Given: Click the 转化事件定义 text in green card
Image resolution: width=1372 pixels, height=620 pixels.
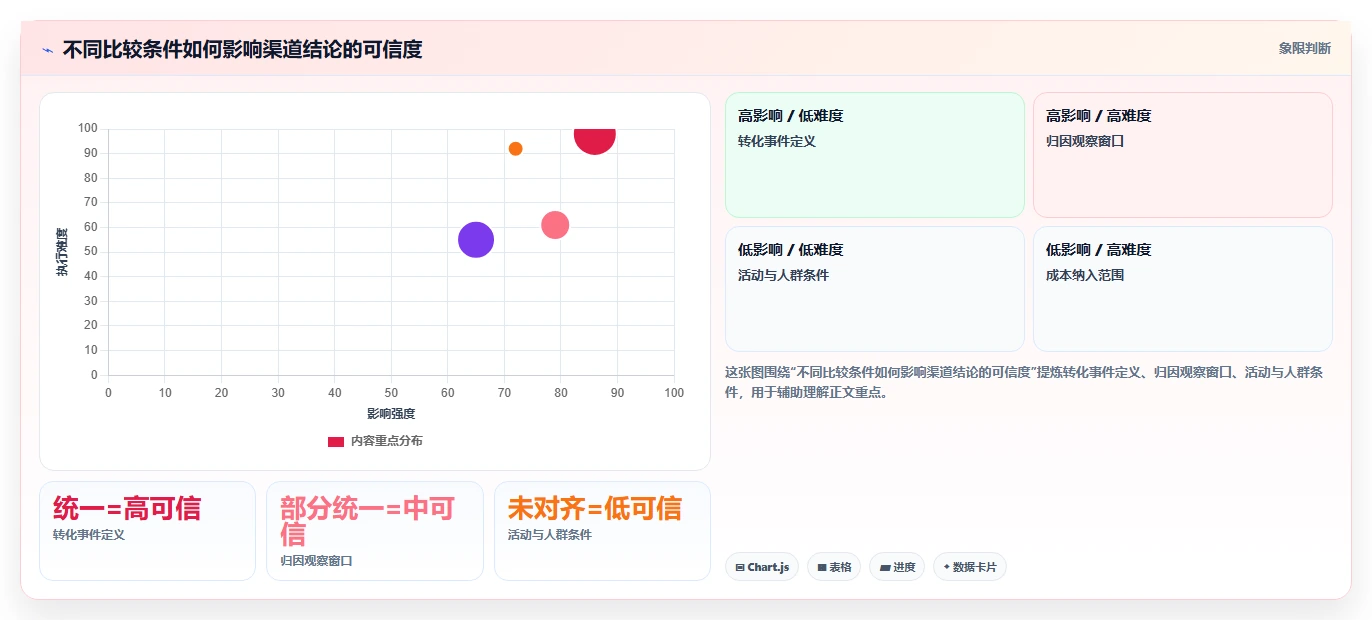Looking at the screenshot, I should 777,141.
